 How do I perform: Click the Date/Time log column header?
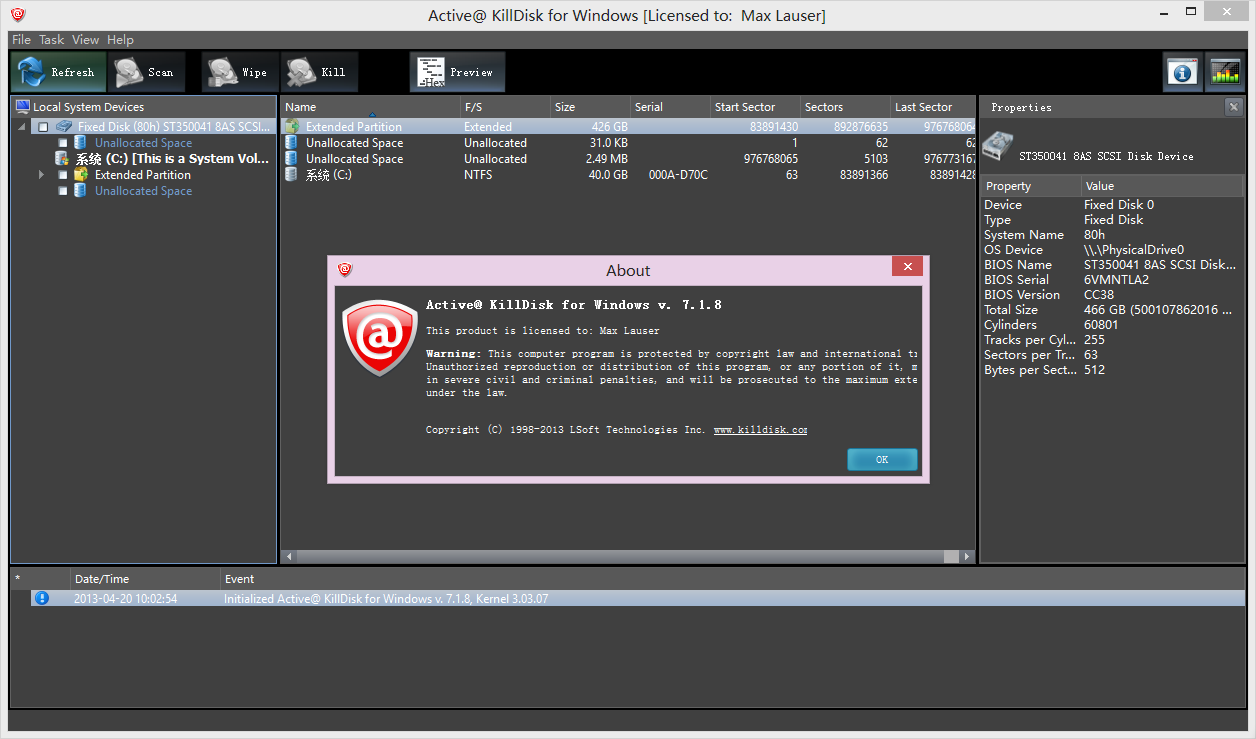[x=145, y=579]
